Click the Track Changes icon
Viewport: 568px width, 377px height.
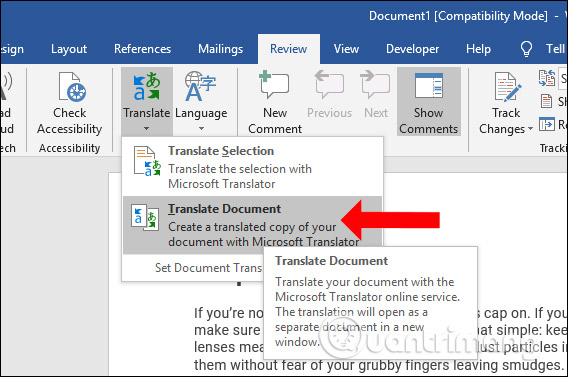[x=507, y=87]
